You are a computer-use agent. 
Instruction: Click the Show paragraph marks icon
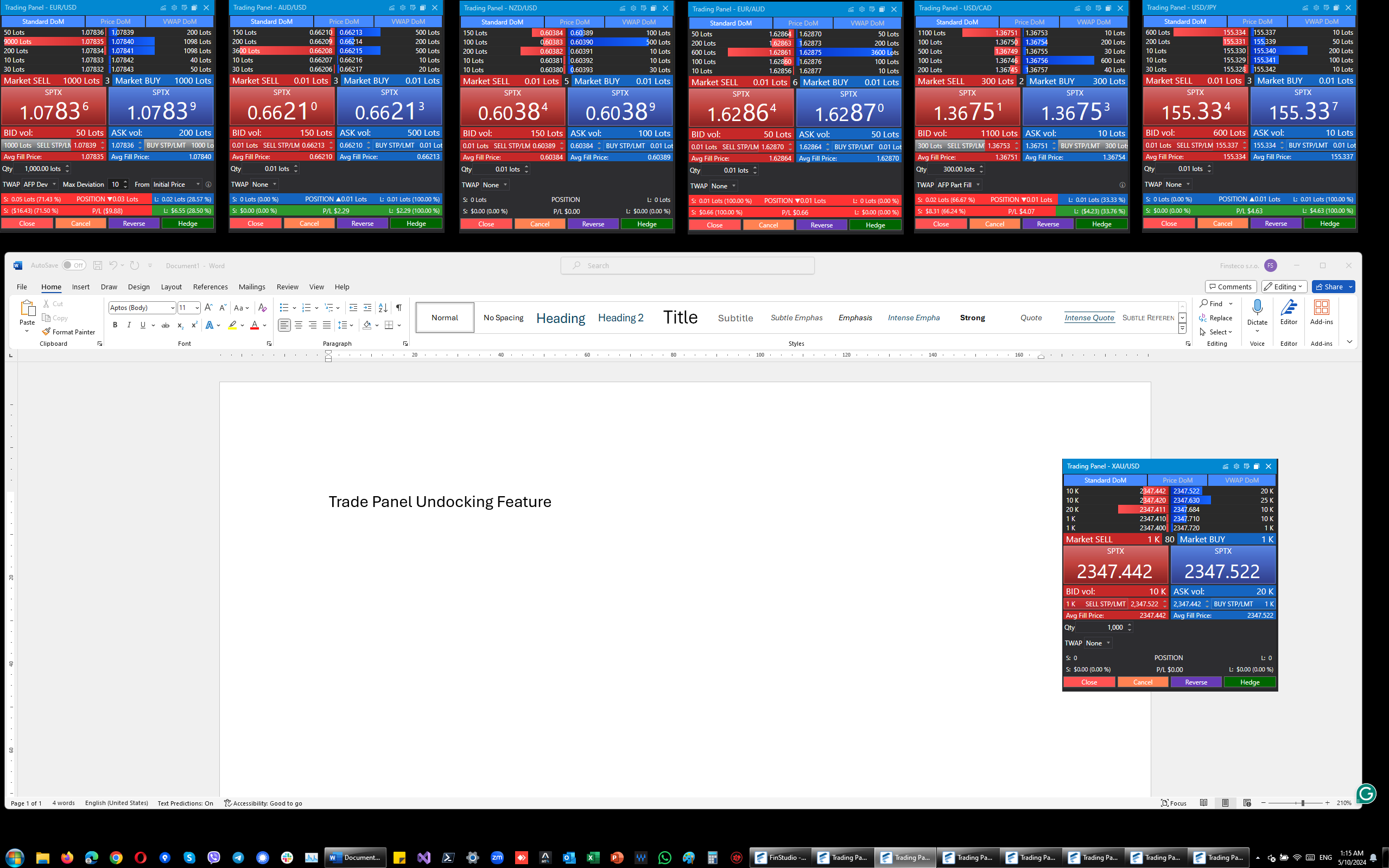coord(398,308)
